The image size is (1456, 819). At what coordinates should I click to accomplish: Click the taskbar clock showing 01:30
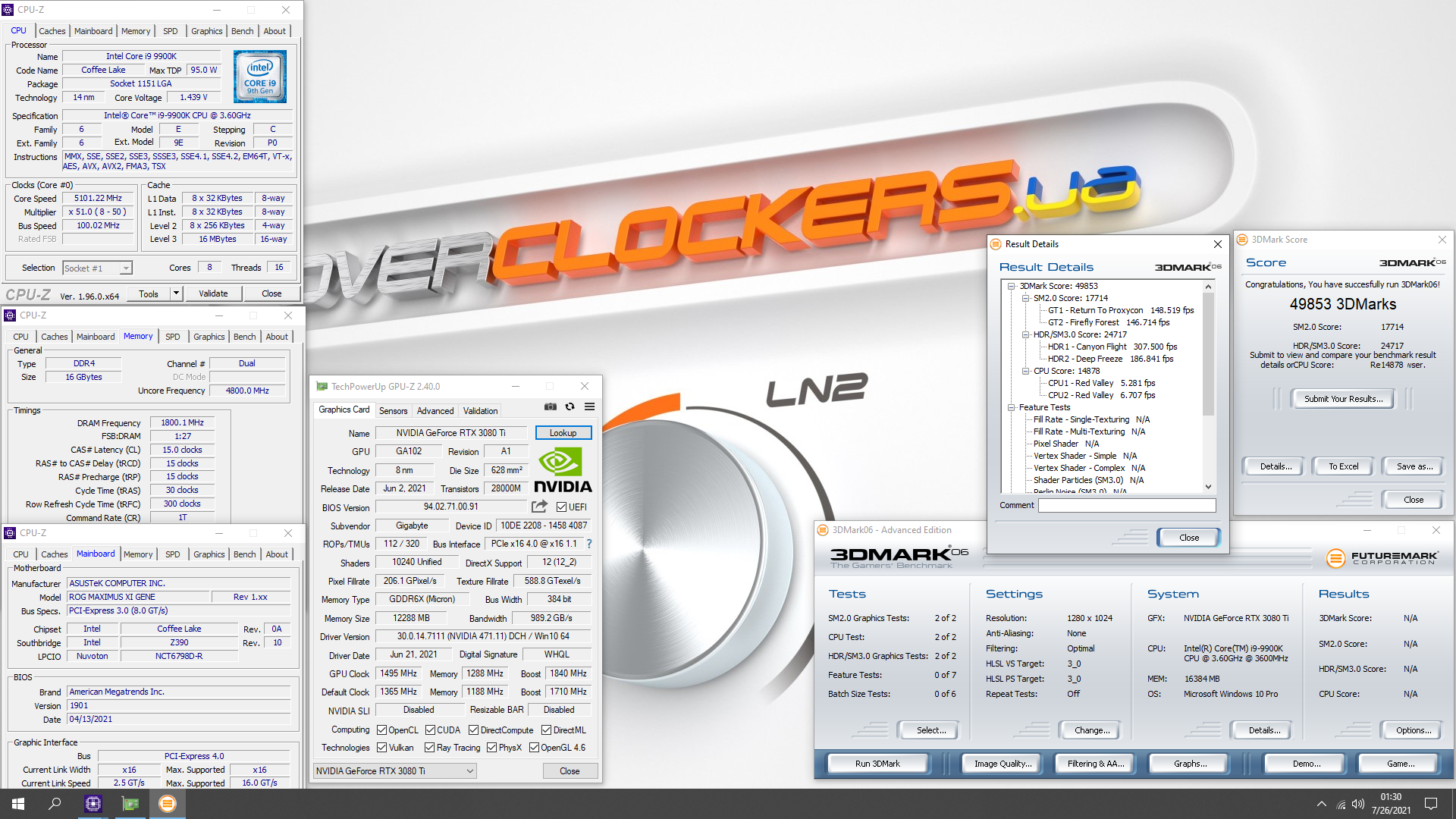(1391, 804)
